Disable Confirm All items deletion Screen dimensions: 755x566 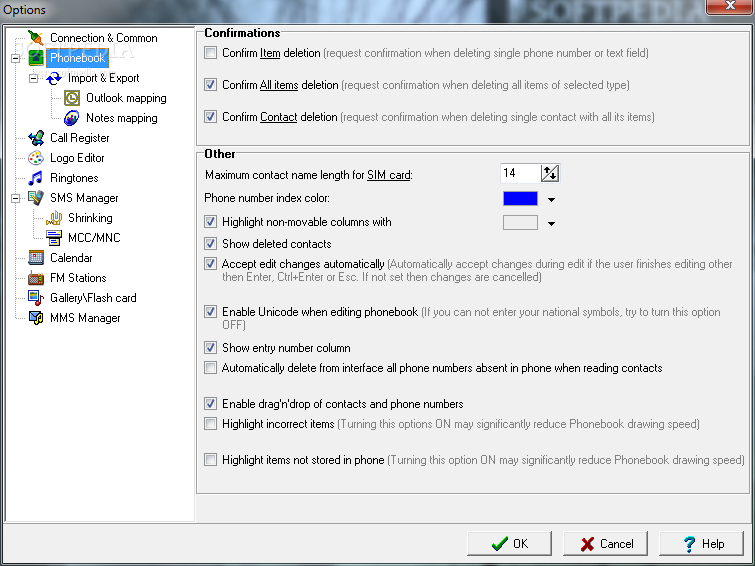coord(210,85)
